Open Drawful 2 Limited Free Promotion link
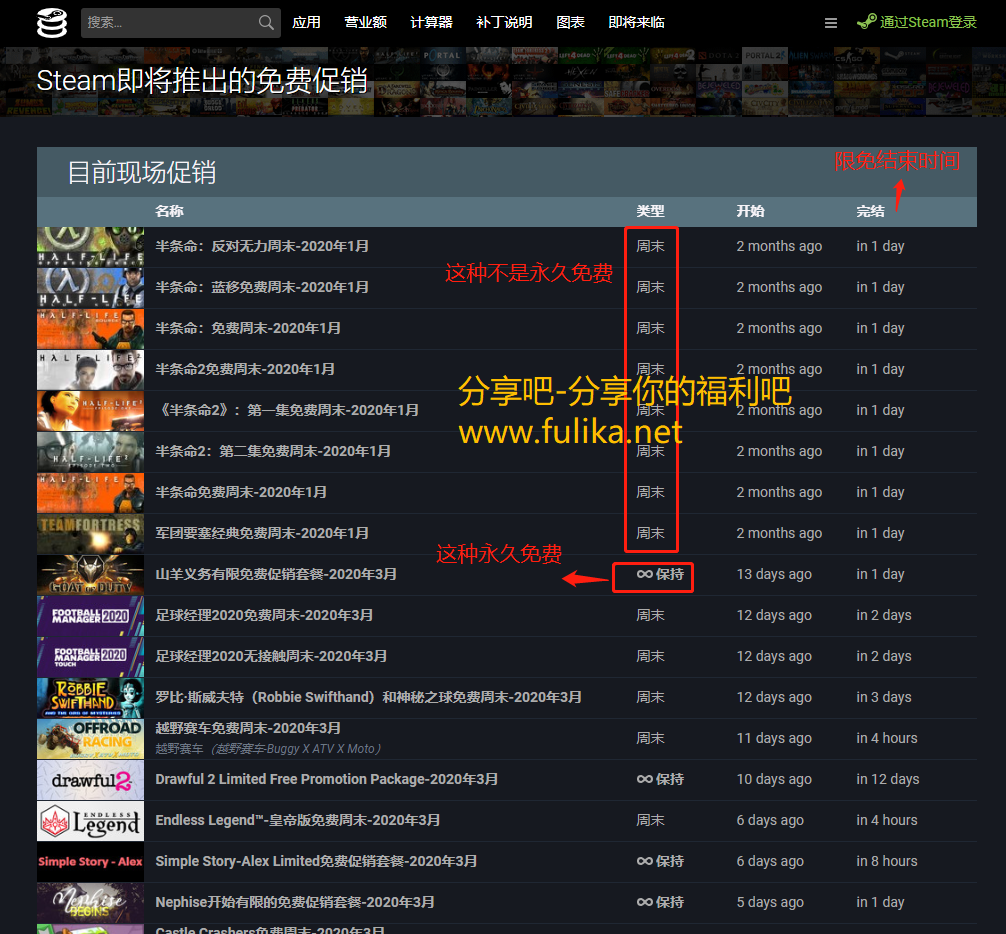The width and height of the screenshot is (1006, 934). [327, 780]
